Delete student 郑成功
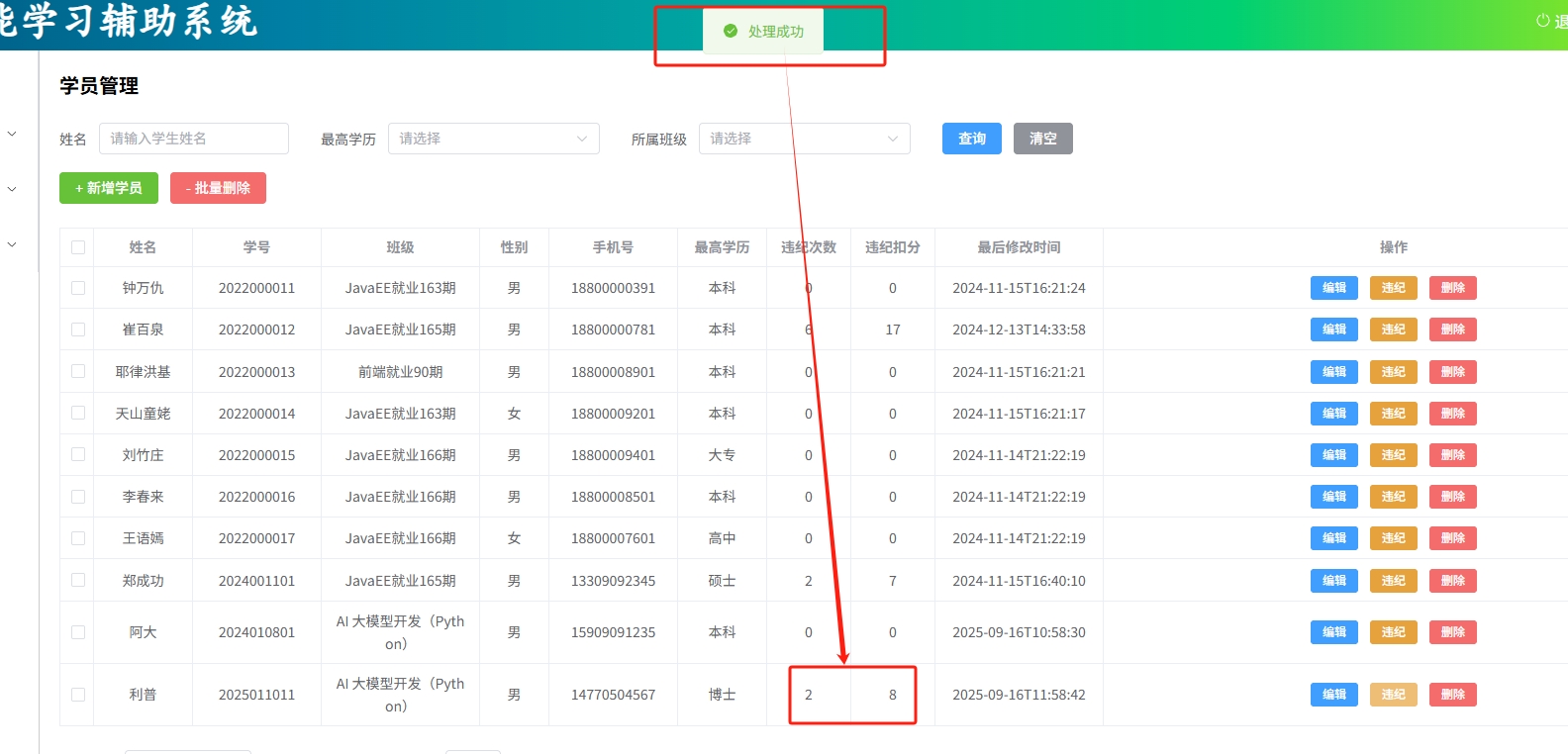This screenshot has height=754, width=1568. (x=1453, y=581)
